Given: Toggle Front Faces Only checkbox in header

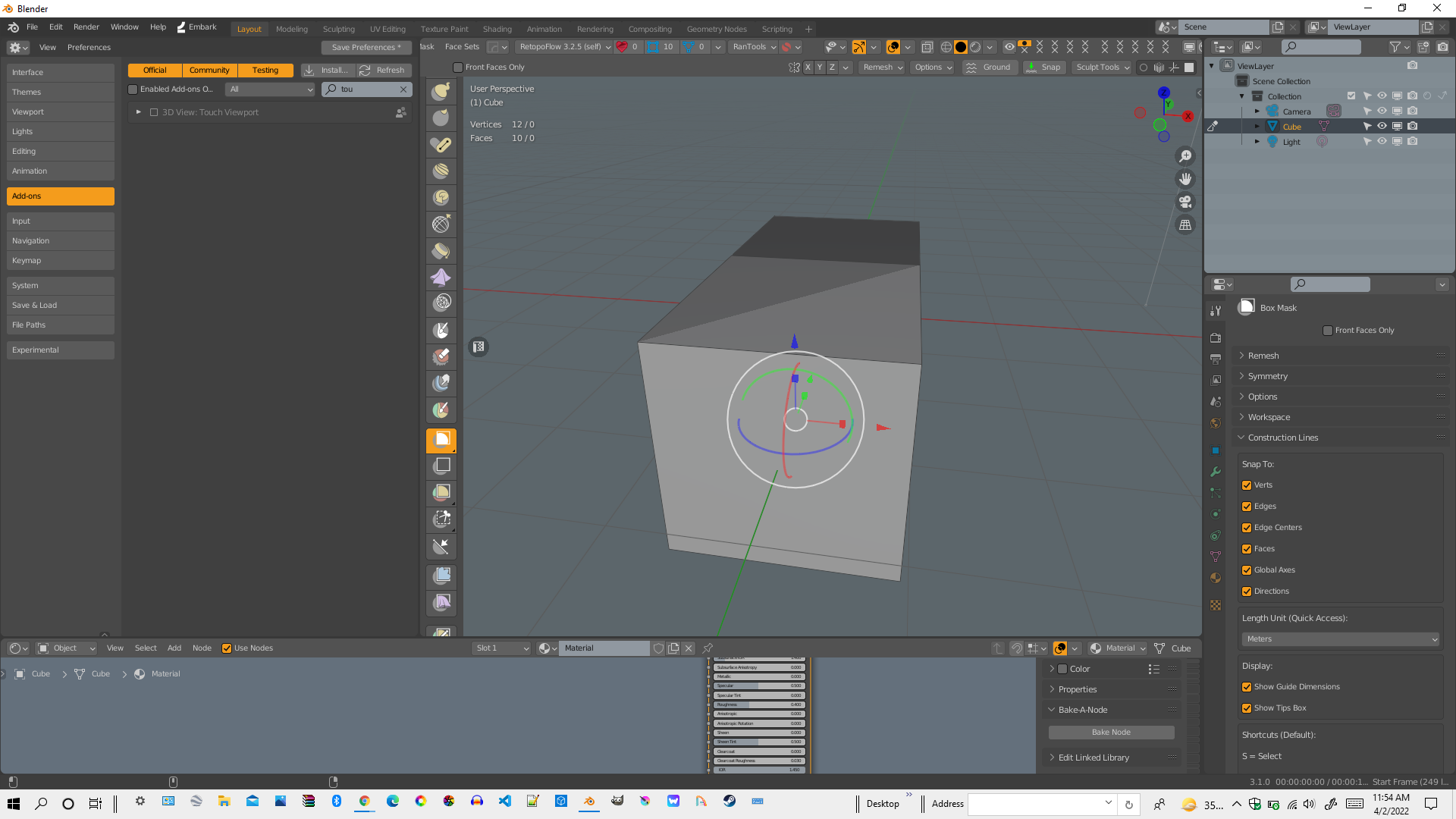Looking at the screenshot, I should tap(458, 67).
